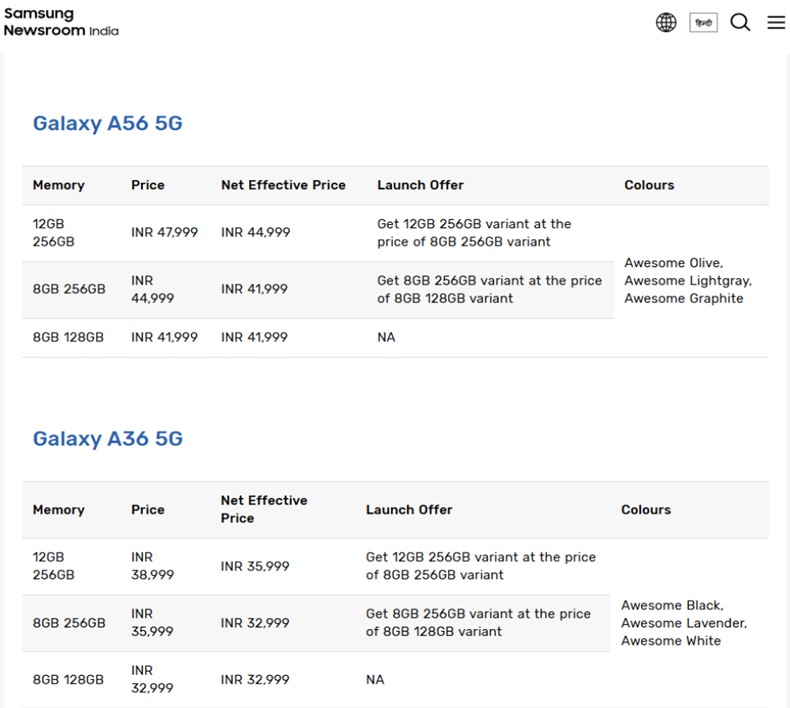The width and height of the screenshot is (790, 708).
Task: Click the Galaxy A36 5G heading
Action: click(x=107, y=438)
